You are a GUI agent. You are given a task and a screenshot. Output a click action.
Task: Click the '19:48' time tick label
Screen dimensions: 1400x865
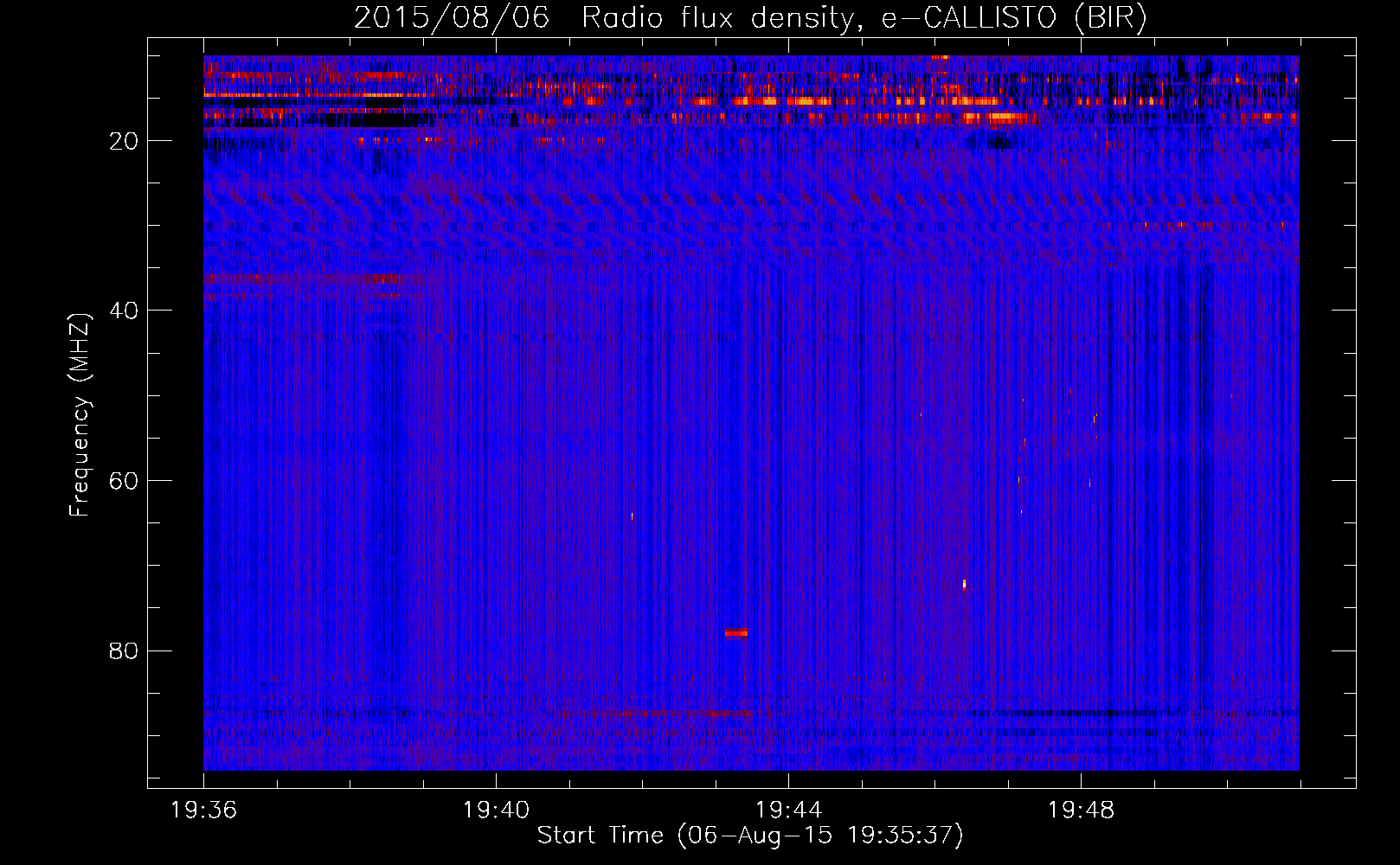click(1081, 811)
